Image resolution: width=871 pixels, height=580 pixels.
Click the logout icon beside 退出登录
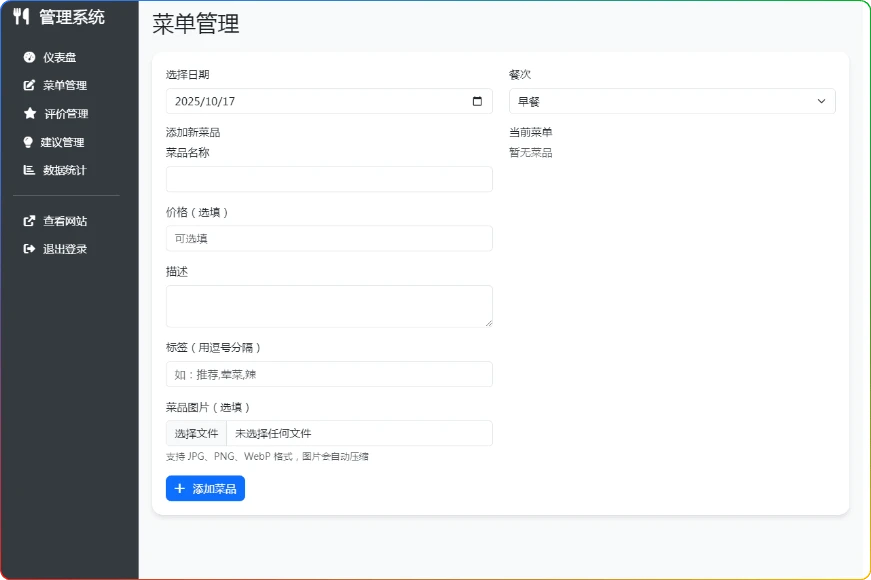tap(29, 249)
